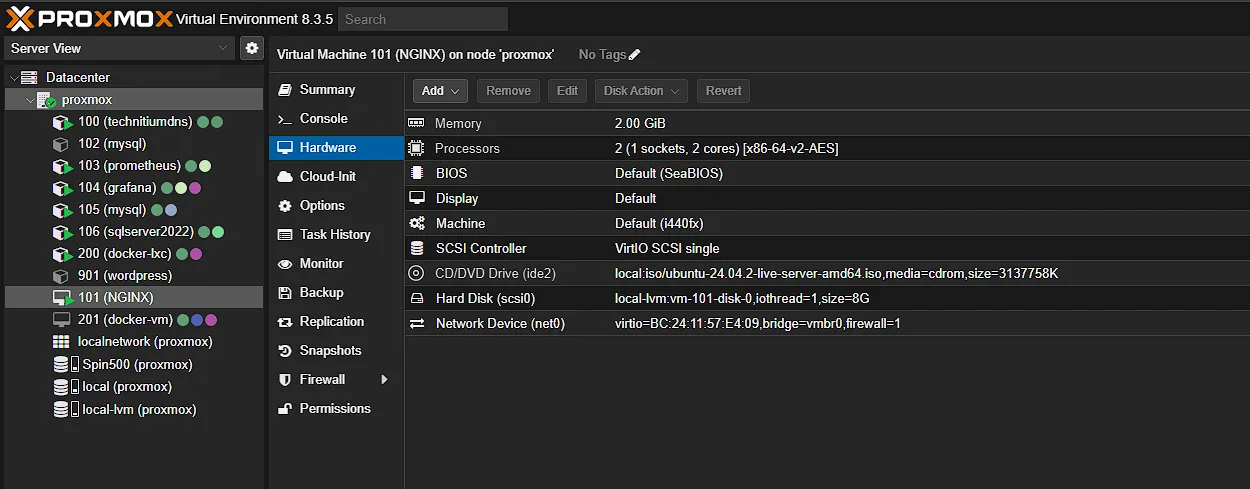Click container icon for 901 (wordpress)
This screenshot has height=489, width=1250.
(x=61, y=276)
